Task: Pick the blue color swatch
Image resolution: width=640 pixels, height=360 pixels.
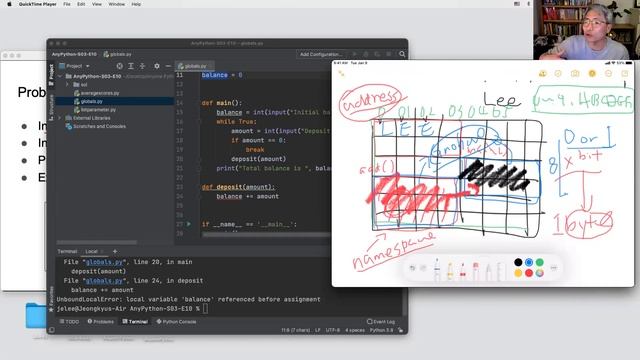Action: click(x=529, y=262)
